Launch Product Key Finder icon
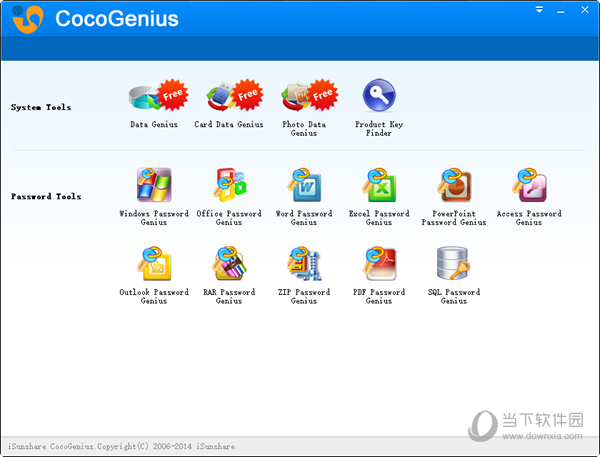Viewport: 600px width, 457px height. click(x=379, y=95)
